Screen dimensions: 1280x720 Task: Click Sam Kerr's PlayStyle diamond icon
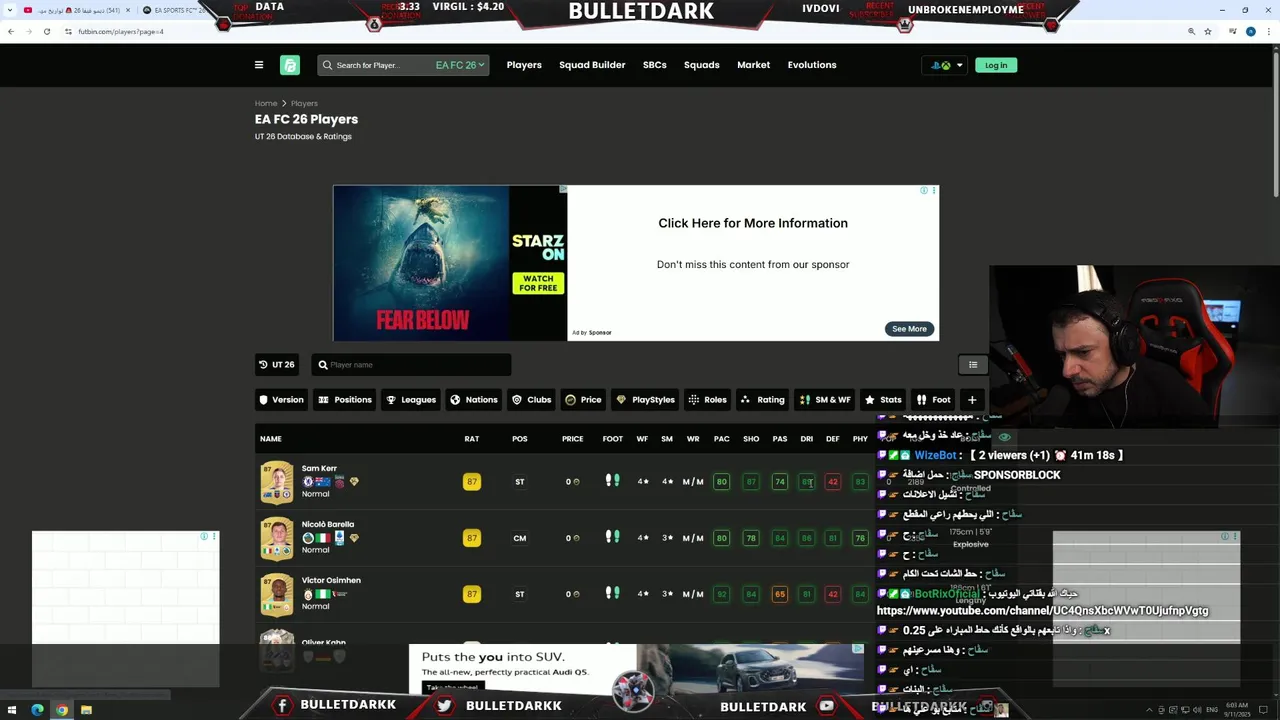[x=354, y=482]
